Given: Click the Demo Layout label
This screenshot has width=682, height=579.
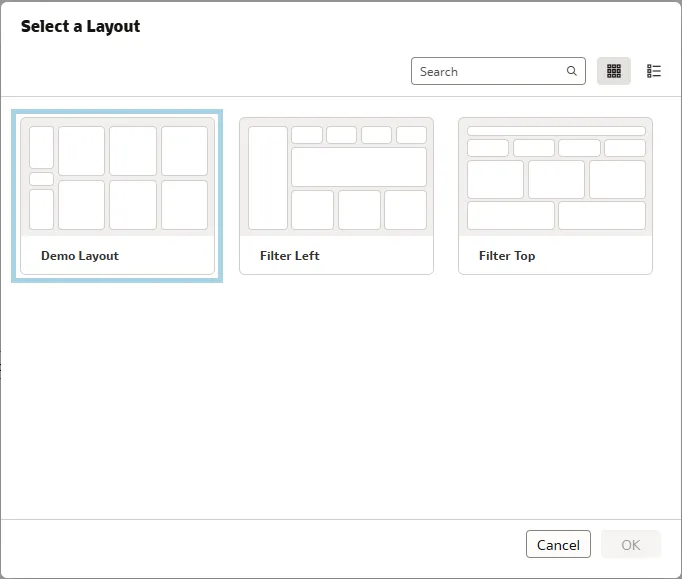Looking at the screenshot, I should [x=80, y=256].
